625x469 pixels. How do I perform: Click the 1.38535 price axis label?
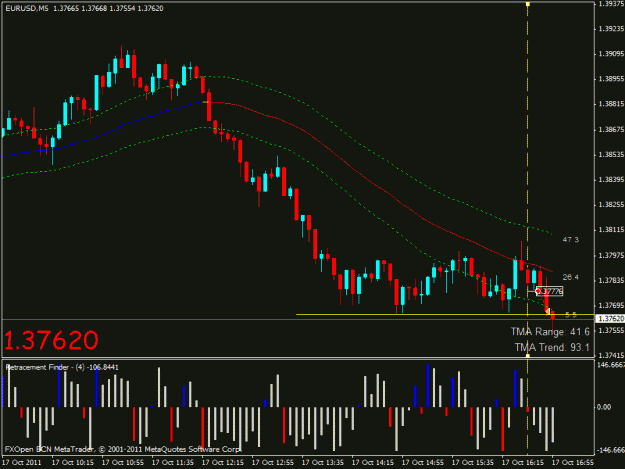(x=611, y=154)
